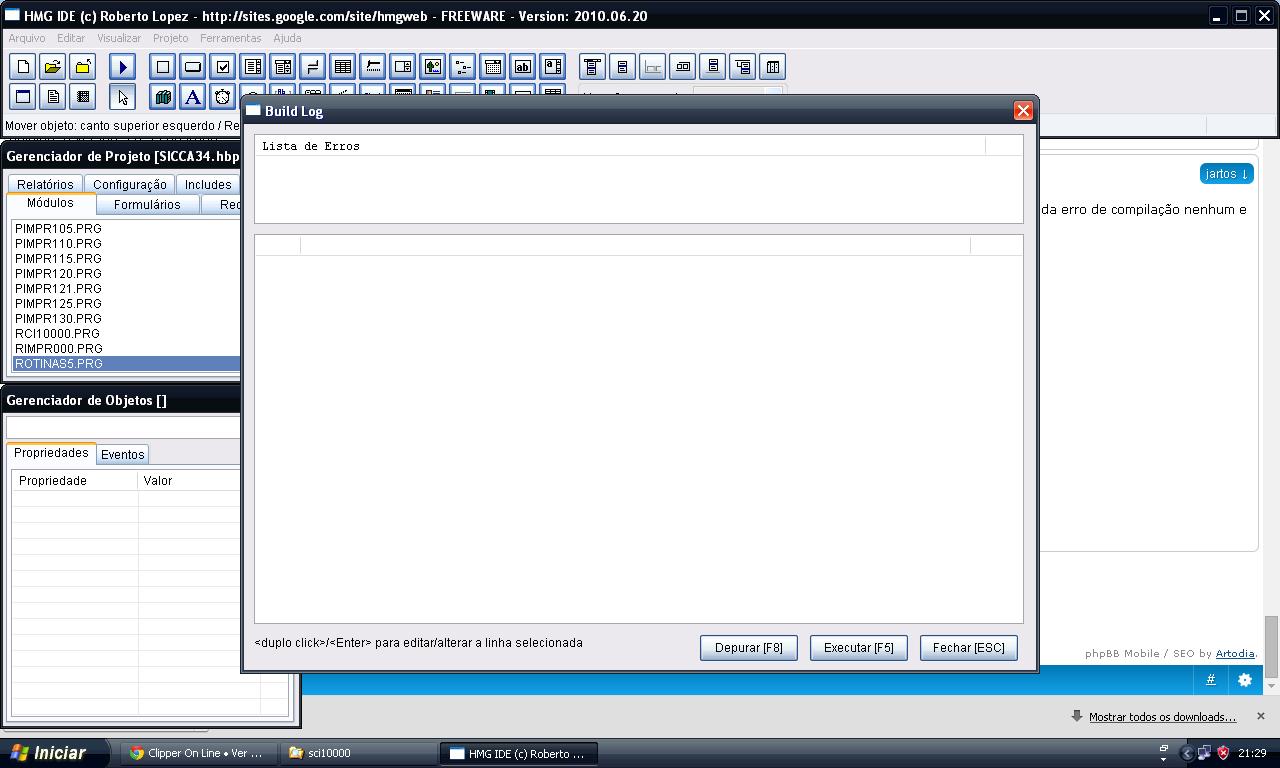Select the Tree control tool
This screenshot has height=768, width=1280.
[x=463, y=67]
